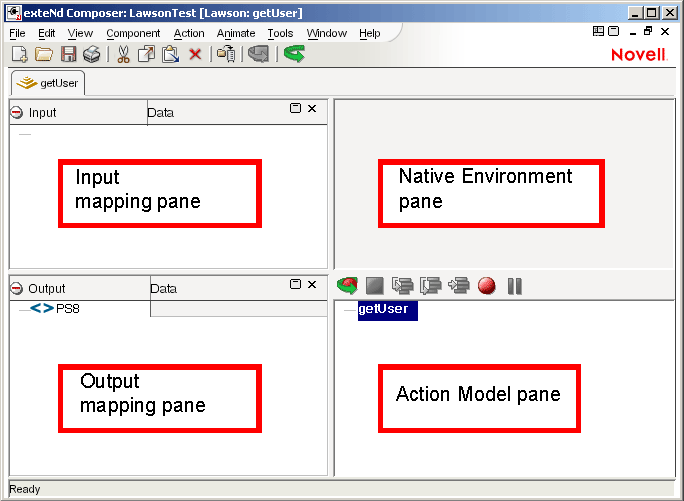Click the window layout icon right of book icon
This screenshot has width=684, height=501.
click(614, 31)
